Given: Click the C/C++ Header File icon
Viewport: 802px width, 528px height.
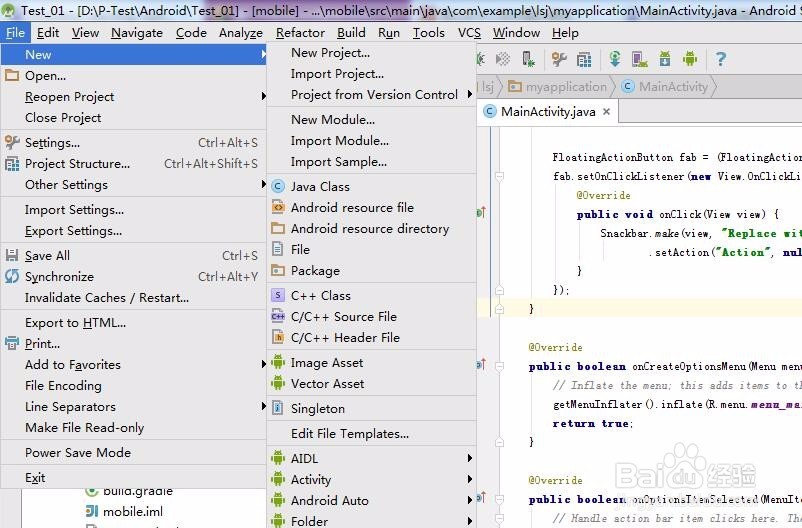Looking at the screenshot, I should click(x=278, y=337).
